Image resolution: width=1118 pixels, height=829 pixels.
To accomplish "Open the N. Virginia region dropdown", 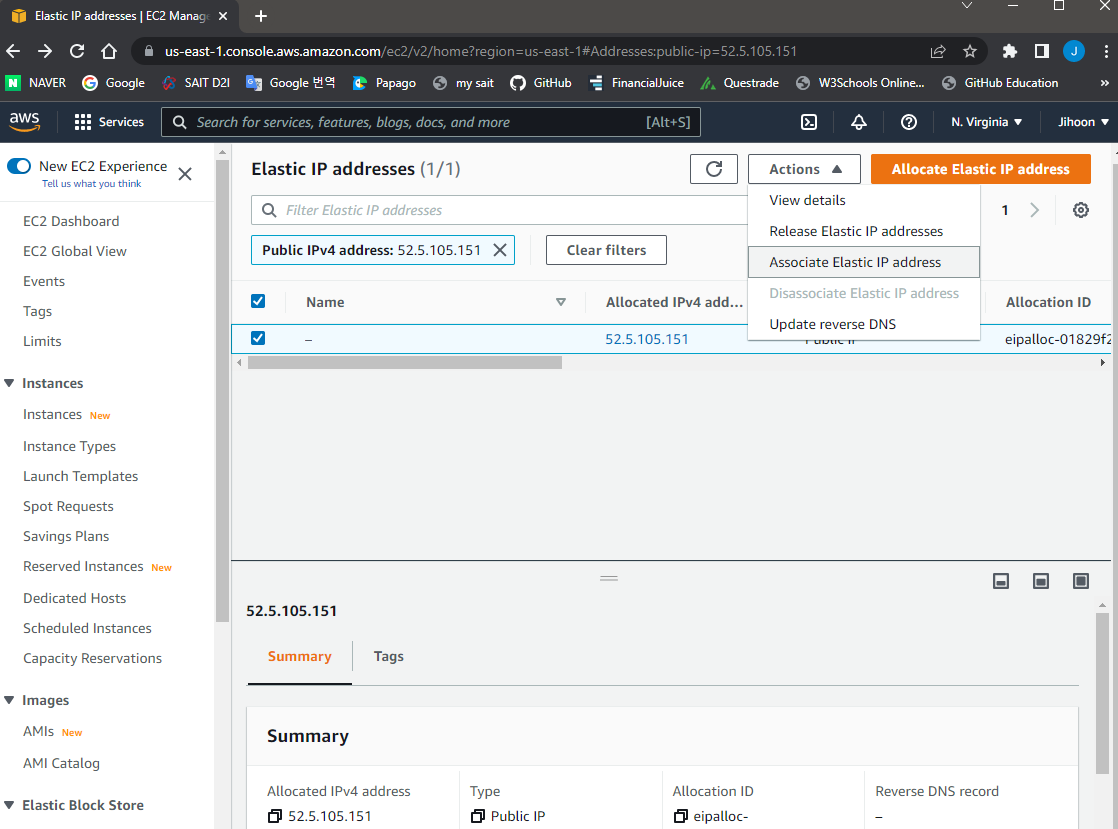I will coord(986,122).
